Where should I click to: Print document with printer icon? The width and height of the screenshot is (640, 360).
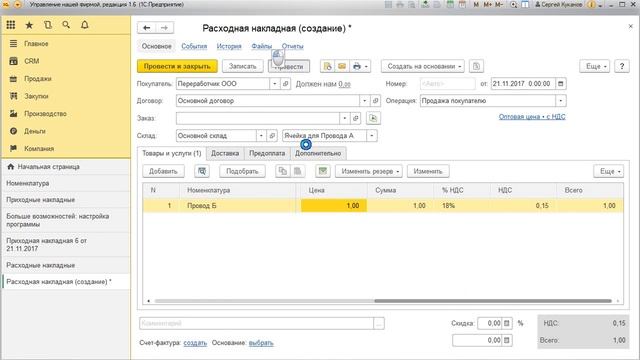357,66
